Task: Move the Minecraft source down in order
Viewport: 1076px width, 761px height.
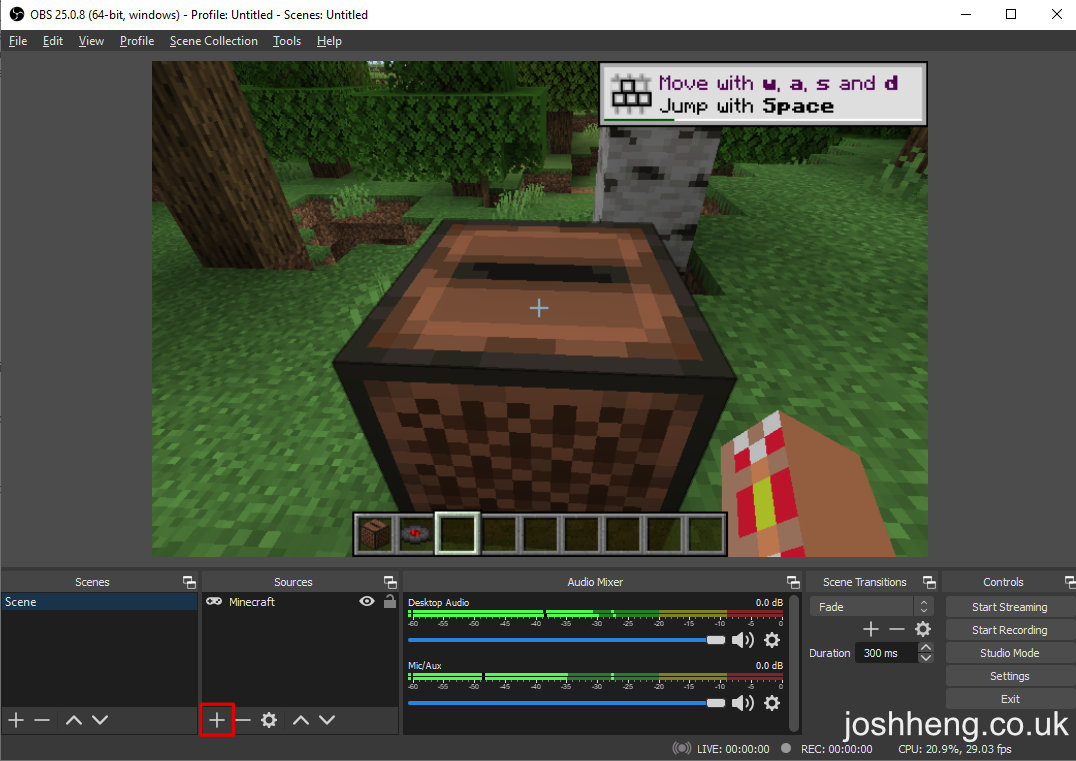Action: (x=325, y=719)
